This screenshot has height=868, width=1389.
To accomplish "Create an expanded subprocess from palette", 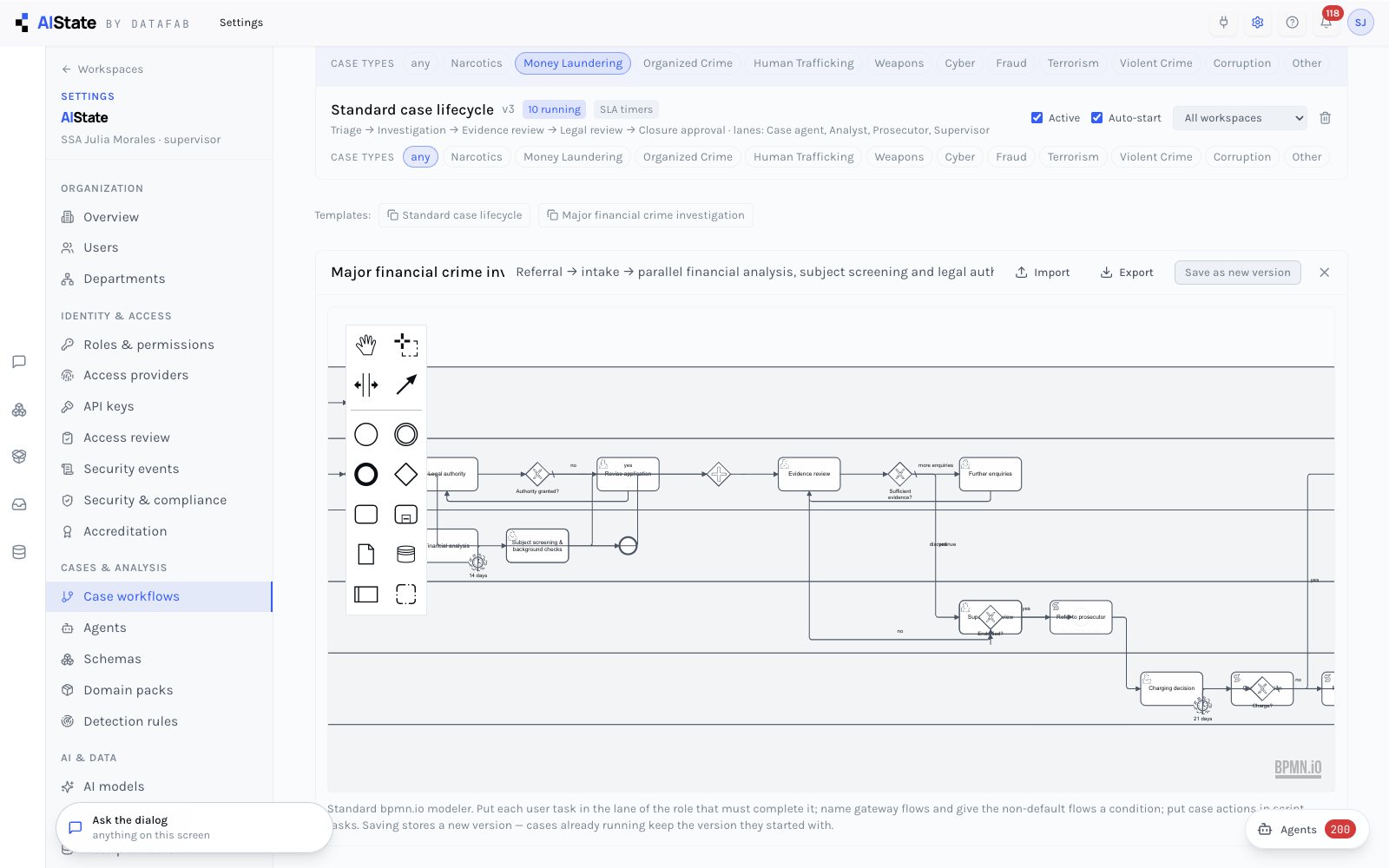I will pyautogui.click(x=406, y=514).
